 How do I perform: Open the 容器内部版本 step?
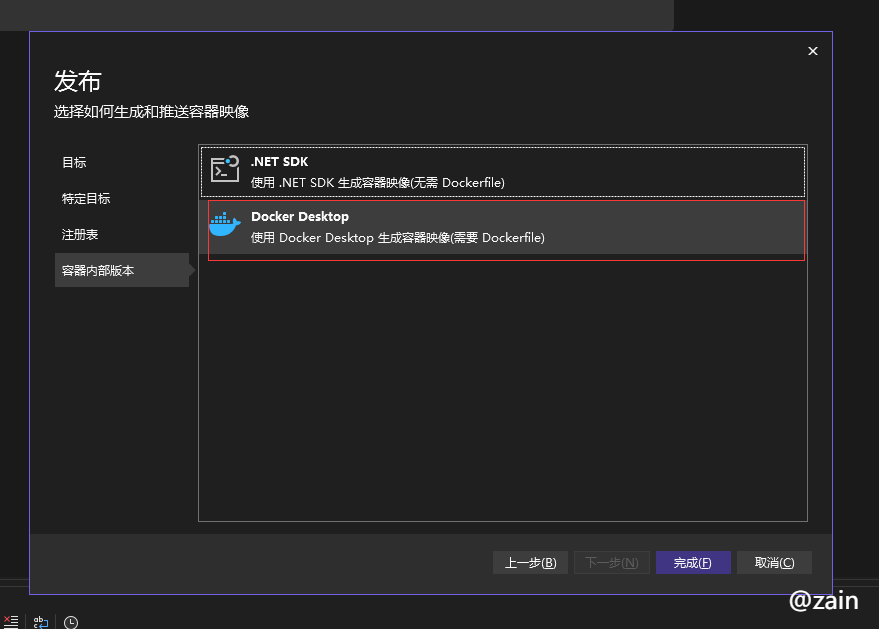[122, 270]
